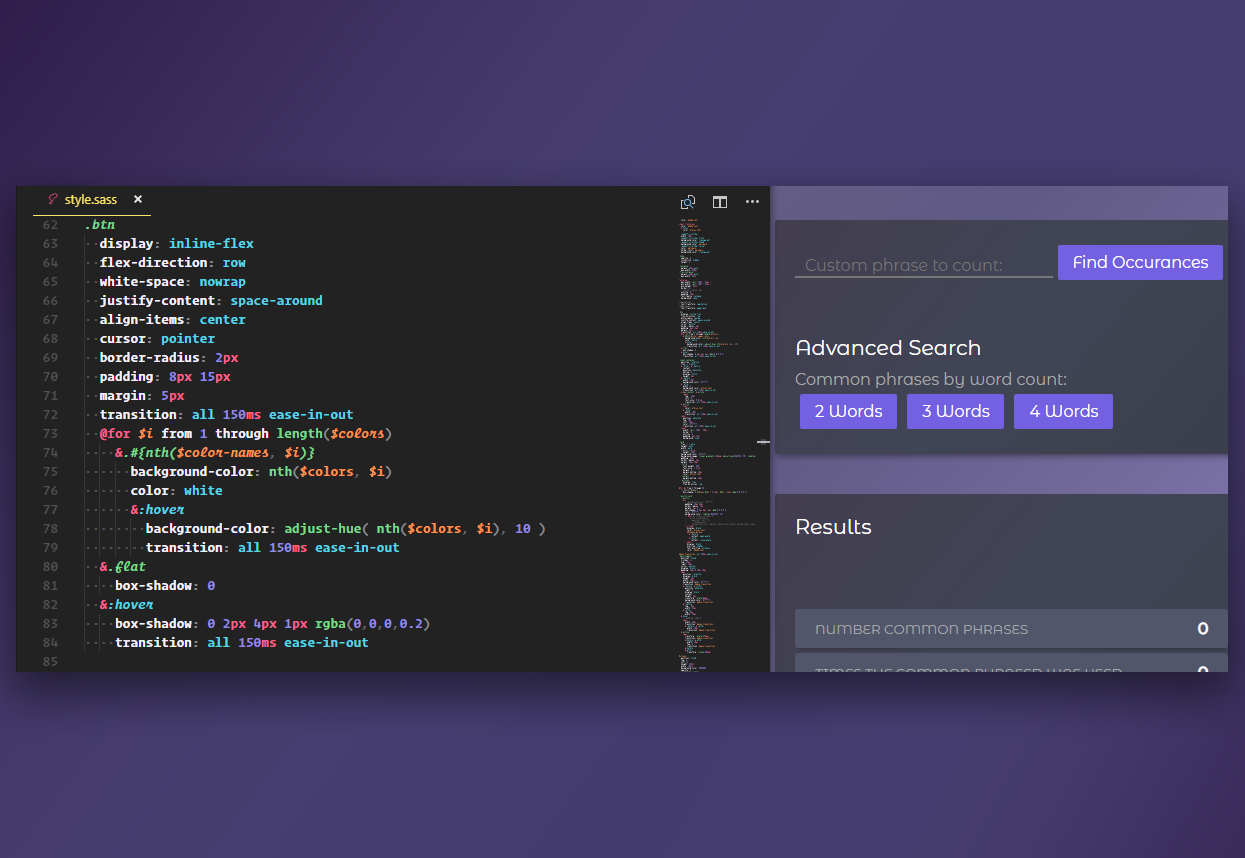Image resolution: width=1245 pixels, height=858 pixels.
Task: Click the Sass logo icon on the style.sass tab
Action: pyautogui.click(x=51, y=199)
